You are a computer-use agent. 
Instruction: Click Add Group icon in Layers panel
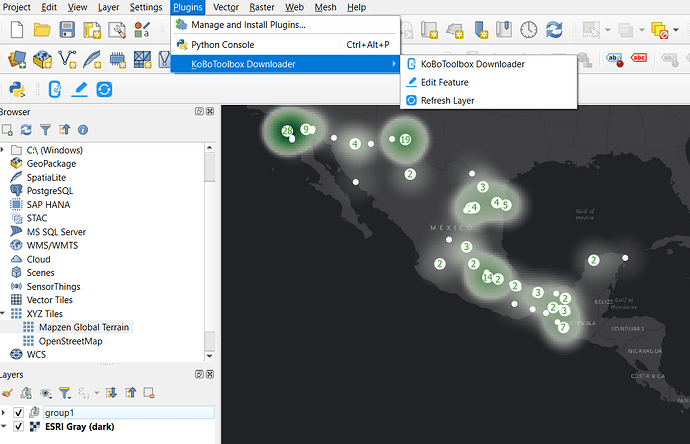(26, 393)
